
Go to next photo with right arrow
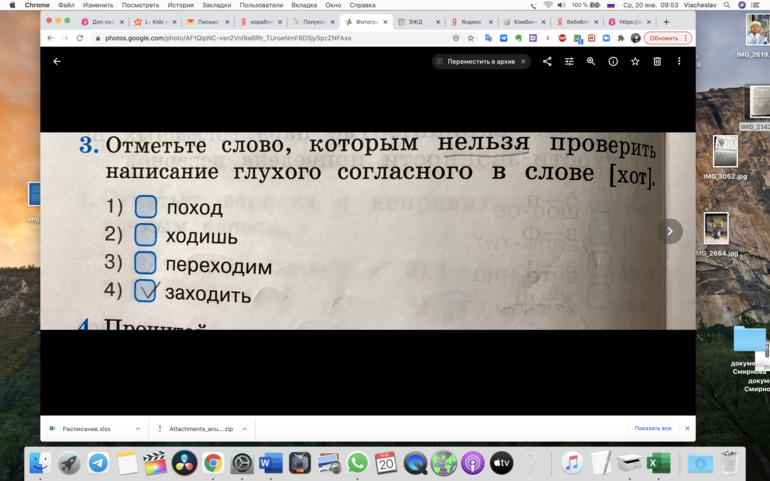[x=670, y=231]
